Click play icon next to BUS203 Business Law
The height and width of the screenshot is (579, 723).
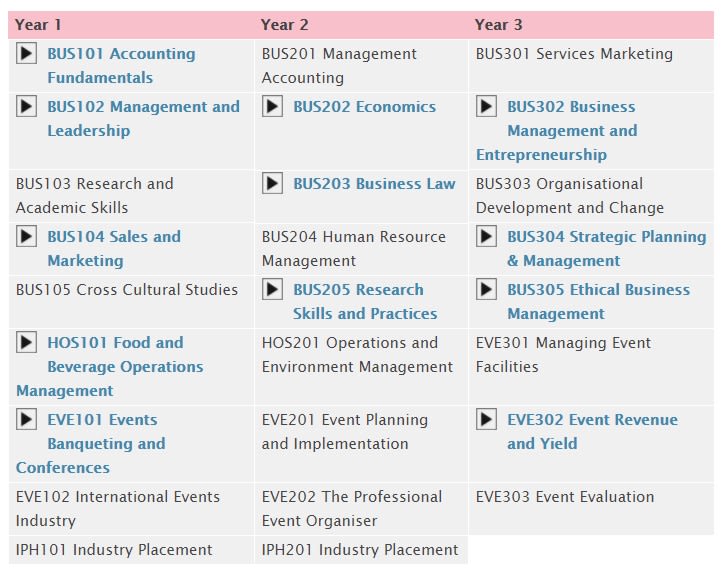pos(273,183)
